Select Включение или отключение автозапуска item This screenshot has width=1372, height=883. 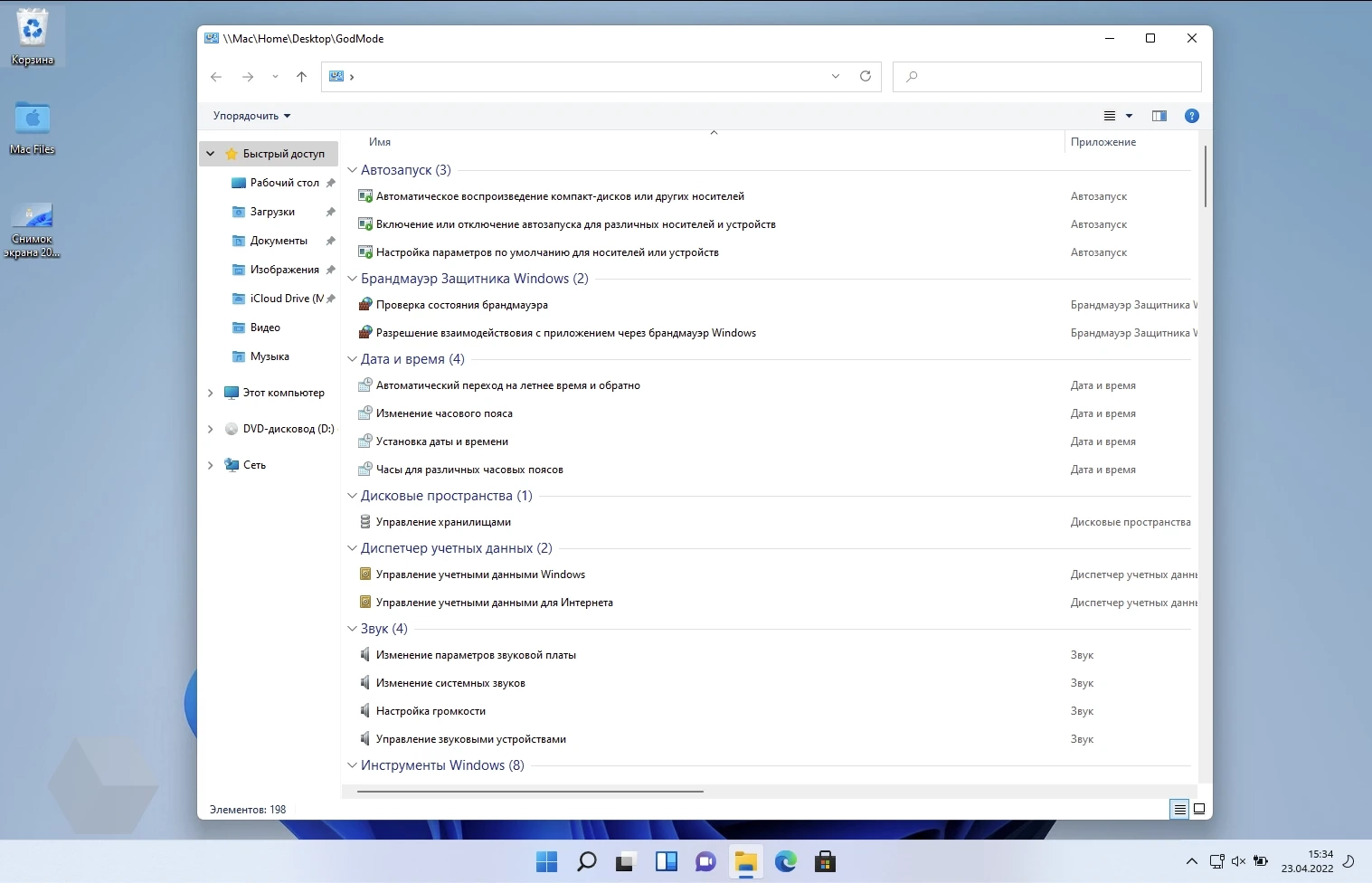[575, 224]
